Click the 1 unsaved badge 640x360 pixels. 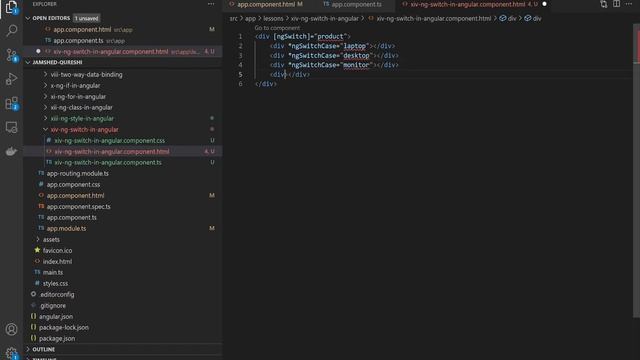[x=87, y=18]
